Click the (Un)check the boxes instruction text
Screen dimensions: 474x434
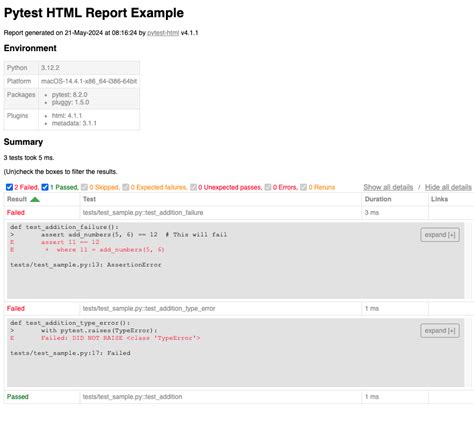60,172
